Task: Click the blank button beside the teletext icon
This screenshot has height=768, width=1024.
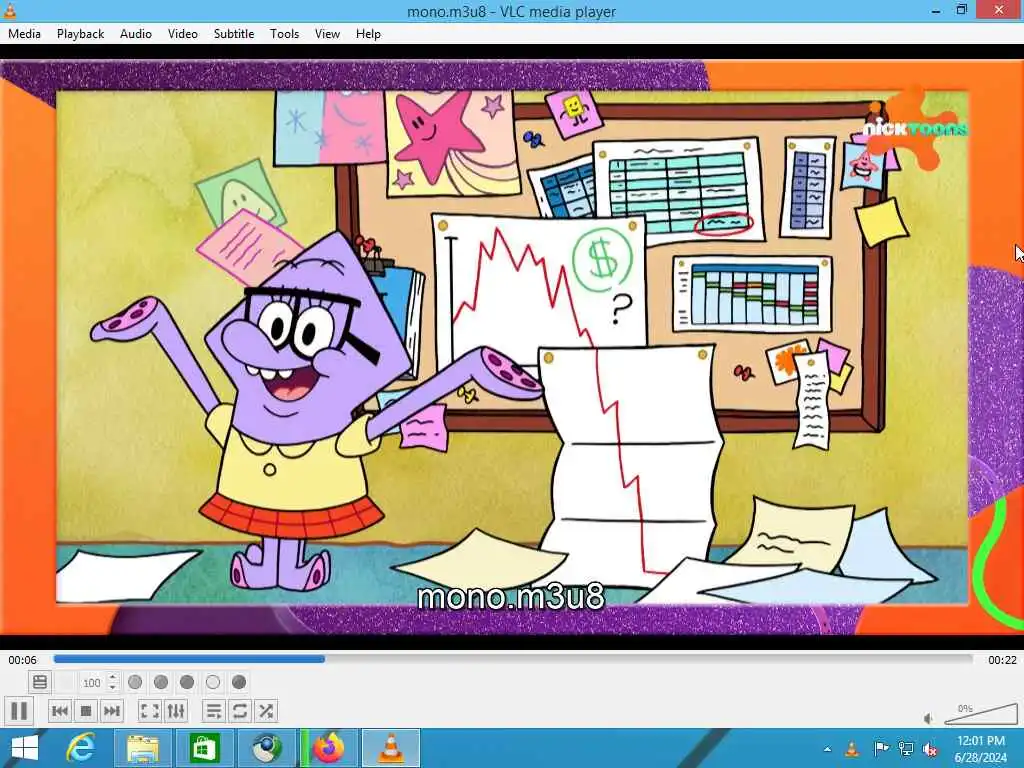Action: click(x=66, y=682)
